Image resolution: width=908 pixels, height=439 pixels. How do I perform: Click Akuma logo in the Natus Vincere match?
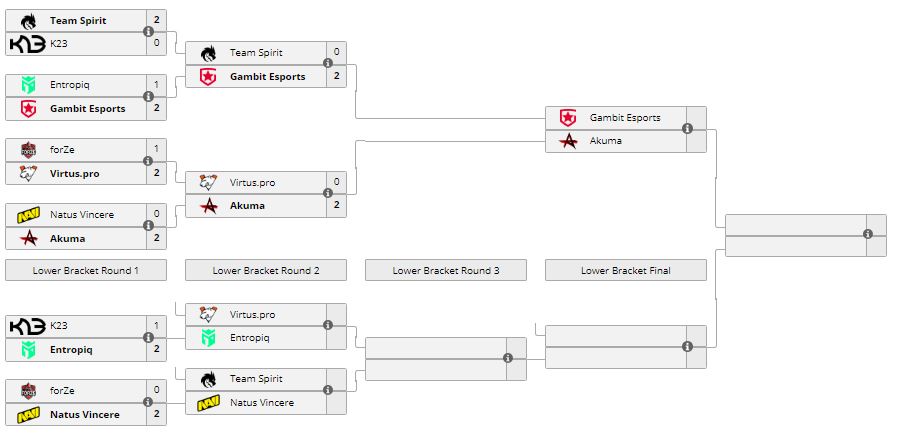point(28,238)
